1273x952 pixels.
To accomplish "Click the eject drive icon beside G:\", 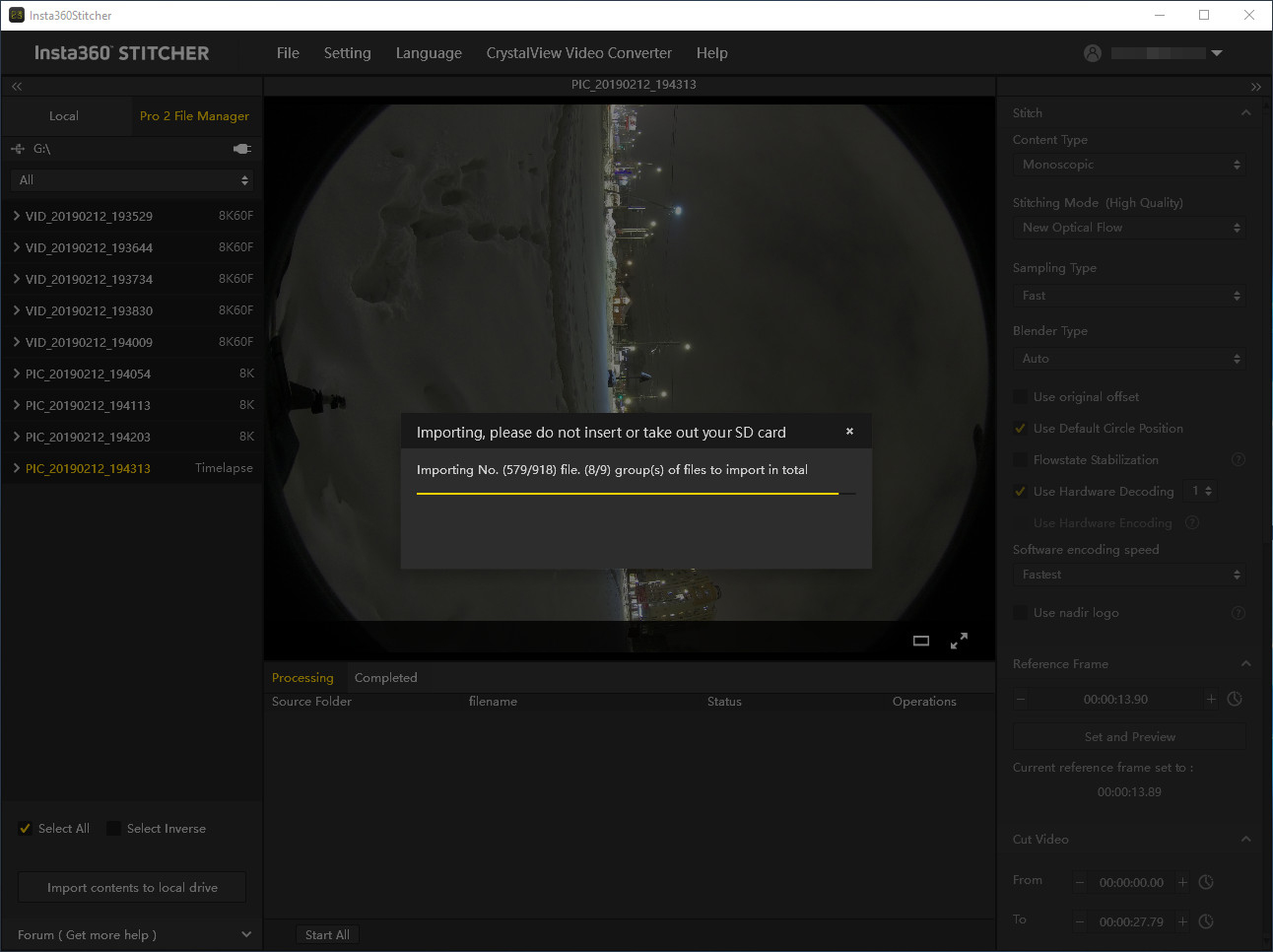I will [x=241, y=149].
